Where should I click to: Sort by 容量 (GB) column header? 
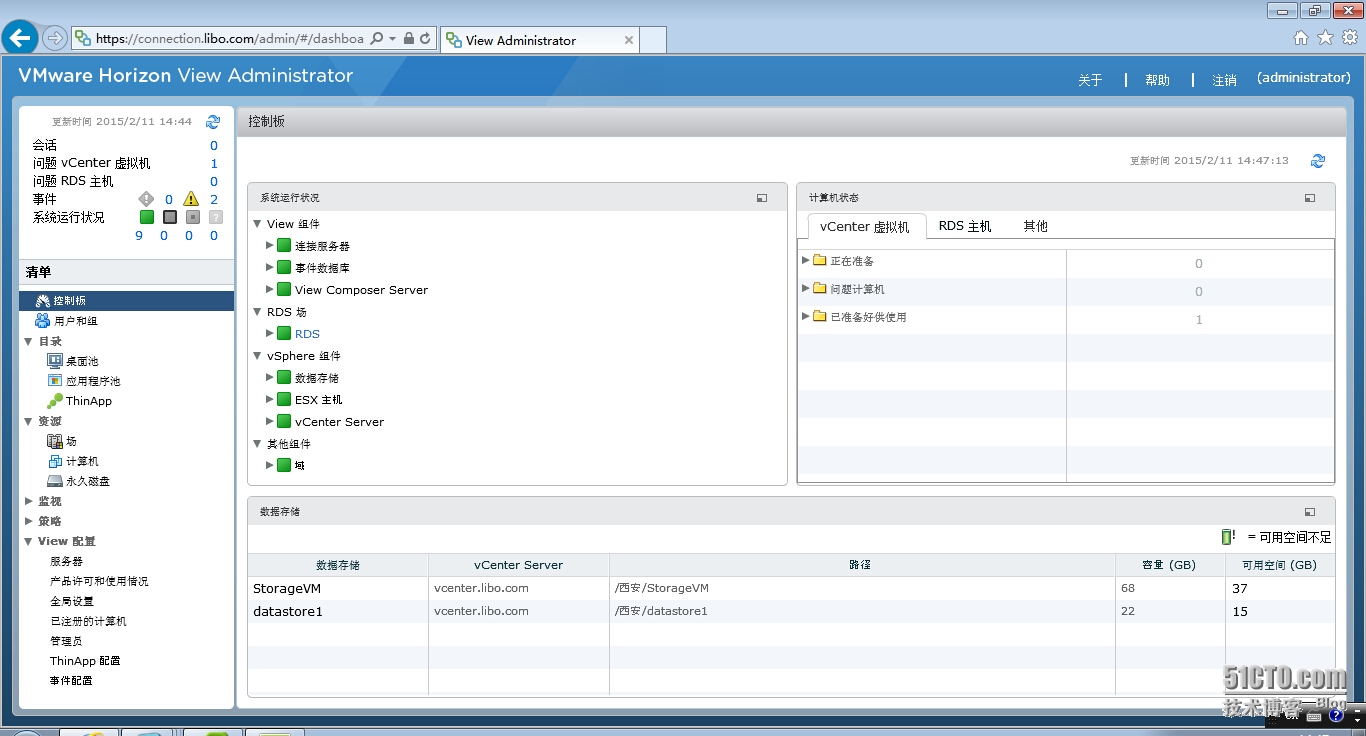tap(1170, 565)
